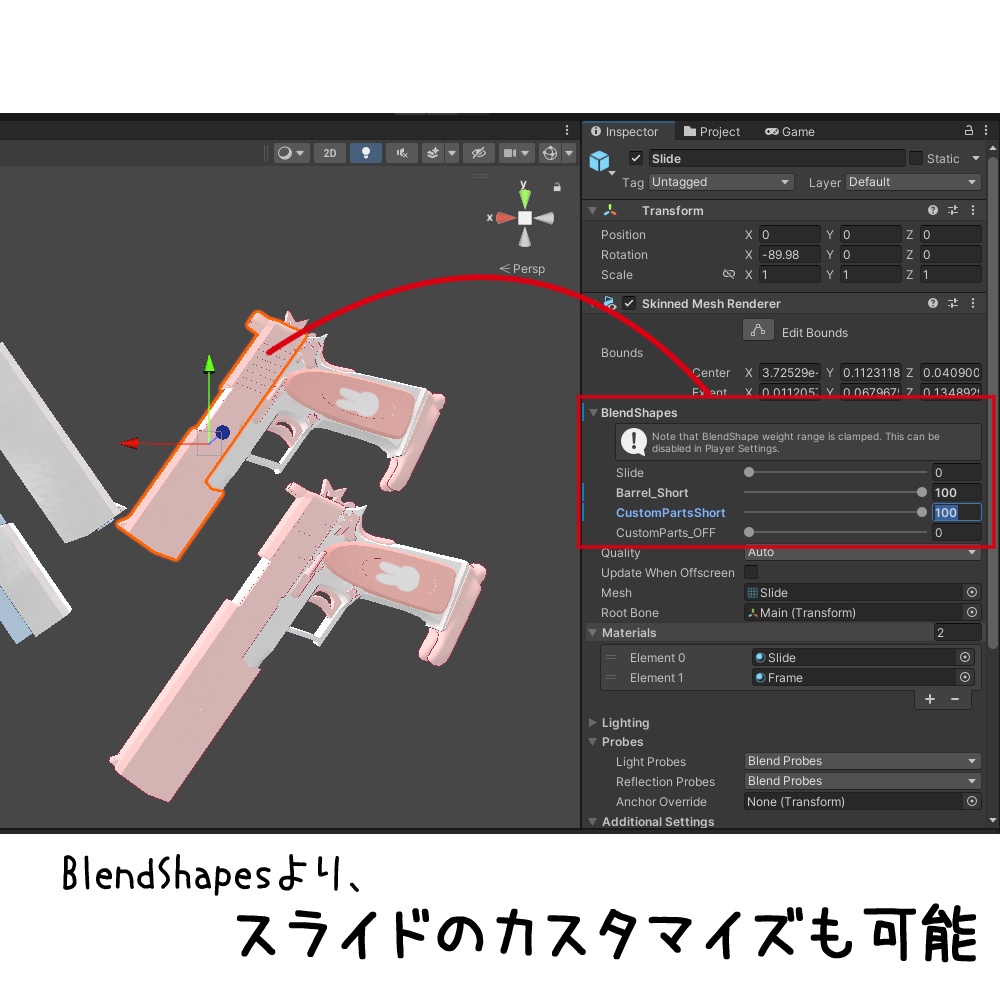The image size is (1000, 1000).
Task: Uncheck the Slide object active checkbox
Action: point(635,158)
